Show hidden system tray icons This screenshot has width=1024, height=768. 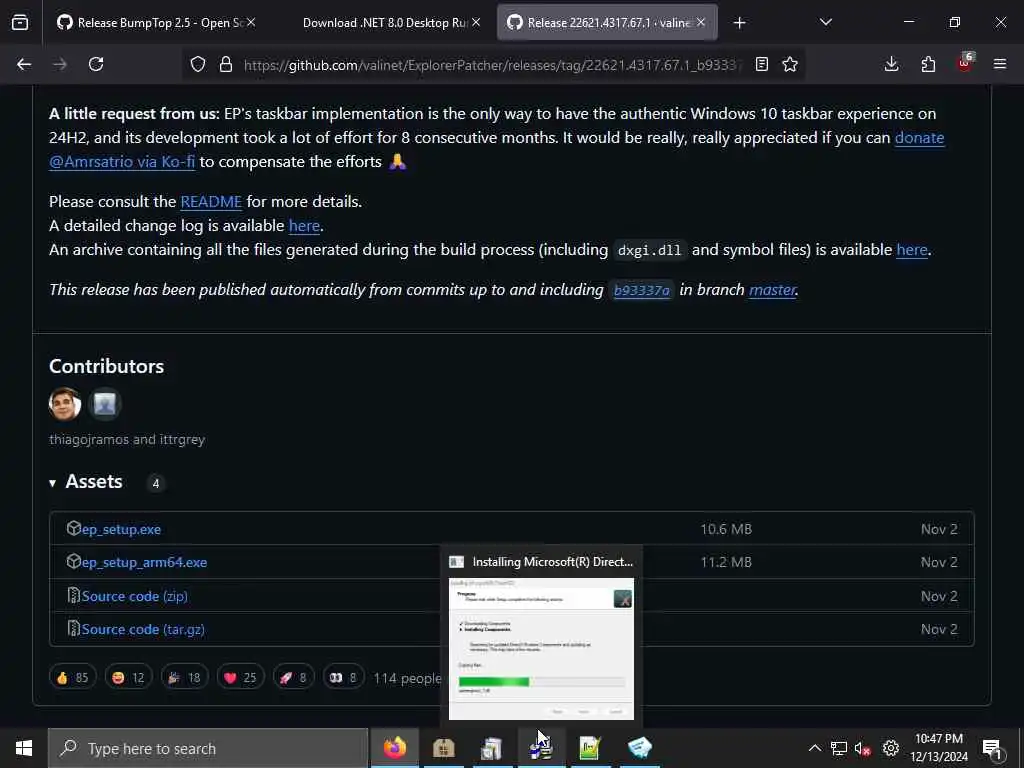pos(814,748)
